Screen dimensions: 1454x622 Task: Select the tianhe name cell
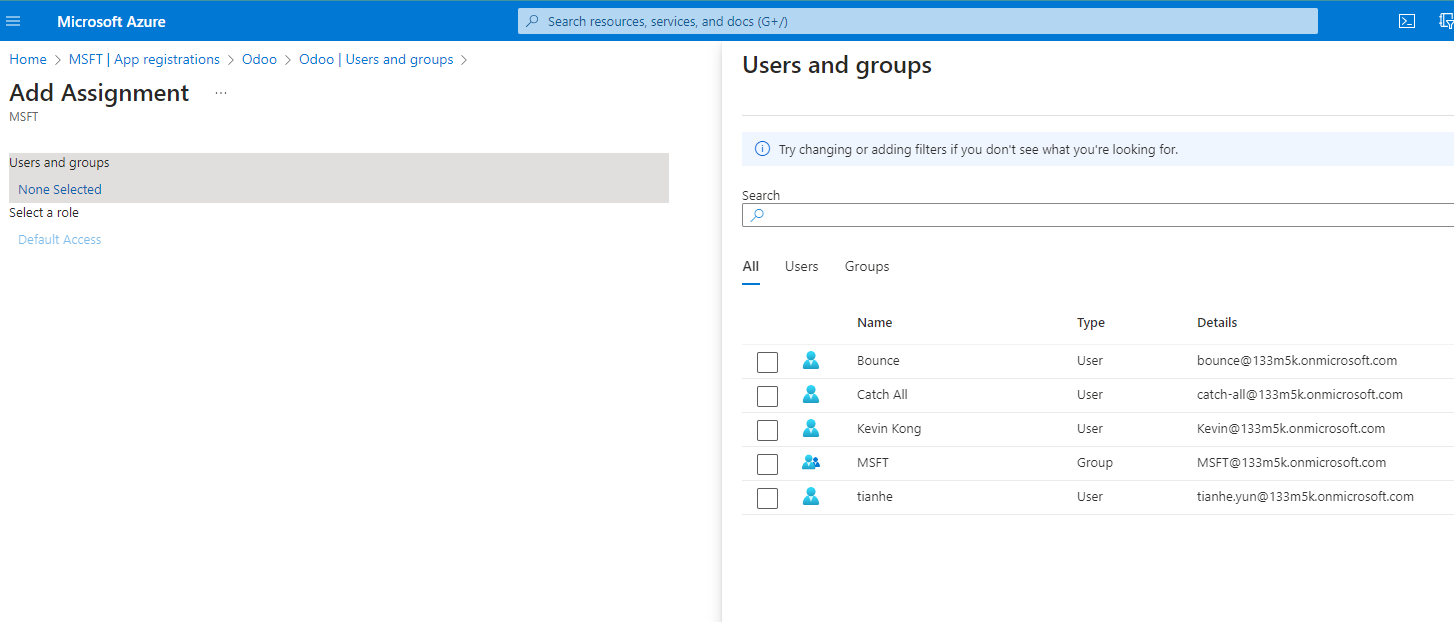(x=875, y=496)
